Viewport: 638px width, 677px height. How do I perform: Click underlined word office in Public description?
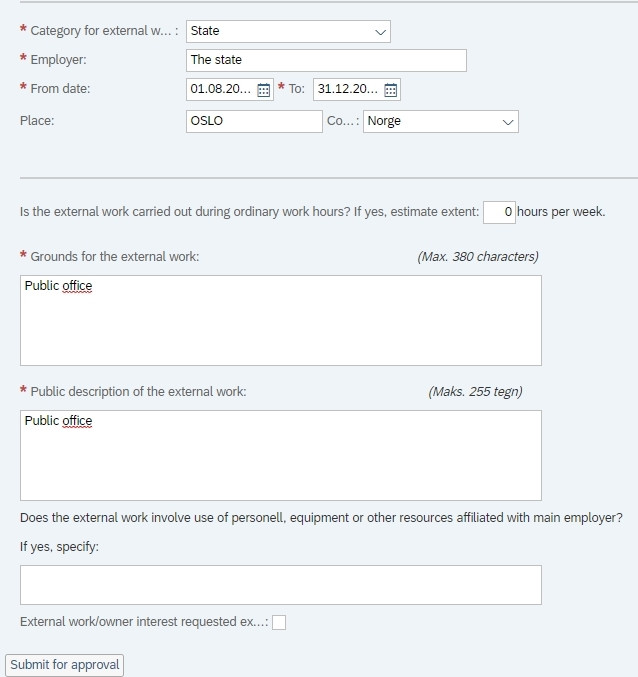click(x=77, y=421)
